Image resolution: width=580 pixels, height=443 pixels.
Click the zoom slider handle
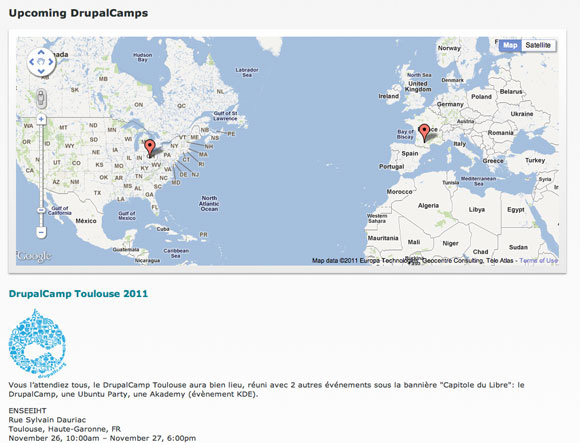click(x=41, y=210)
